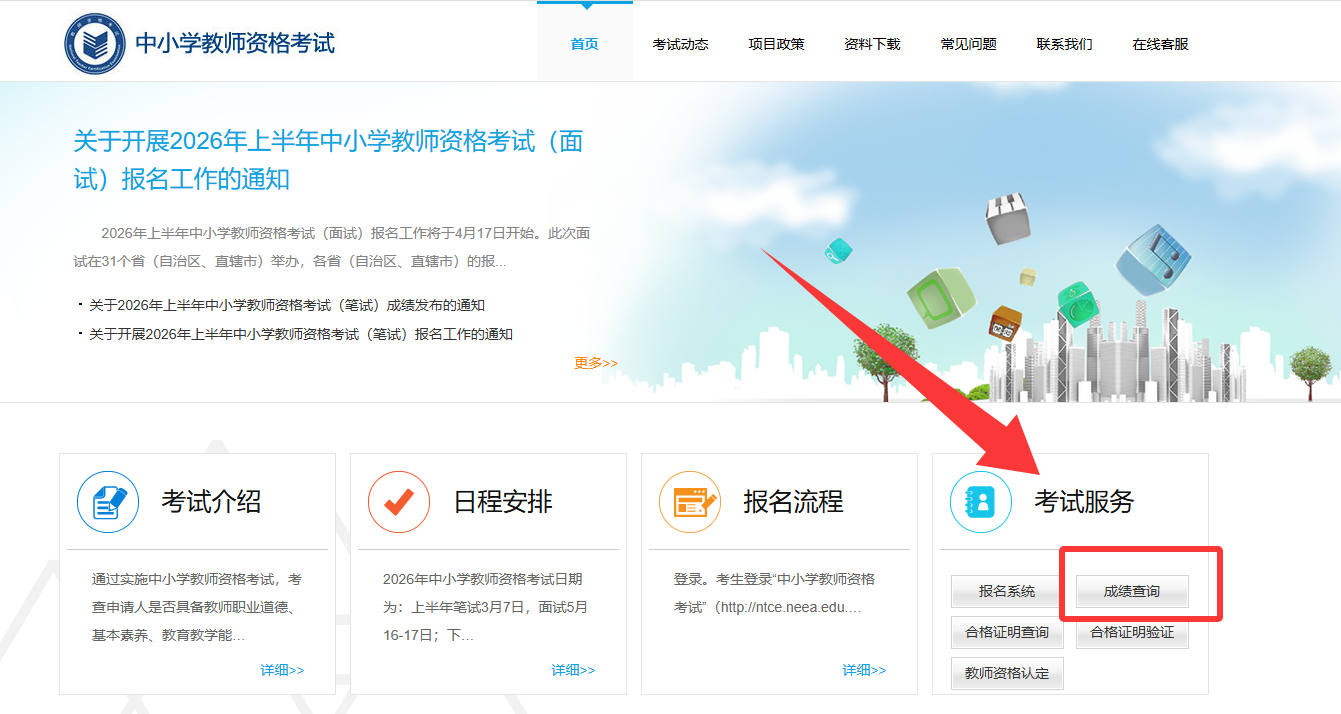1341x714 pixels.
Task: Click the 考试服务 notebook icon
Action: pyautogui.click(x=981, y=502)
